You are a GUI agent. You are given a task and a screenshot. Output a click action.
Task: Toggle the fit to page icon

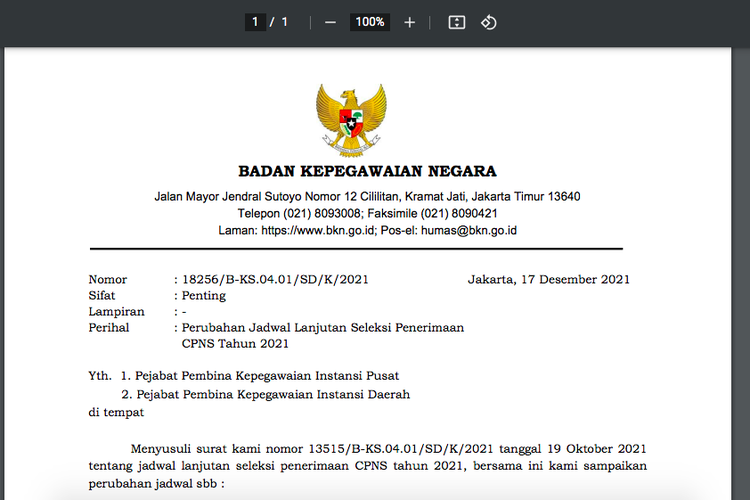pos(456,22)
